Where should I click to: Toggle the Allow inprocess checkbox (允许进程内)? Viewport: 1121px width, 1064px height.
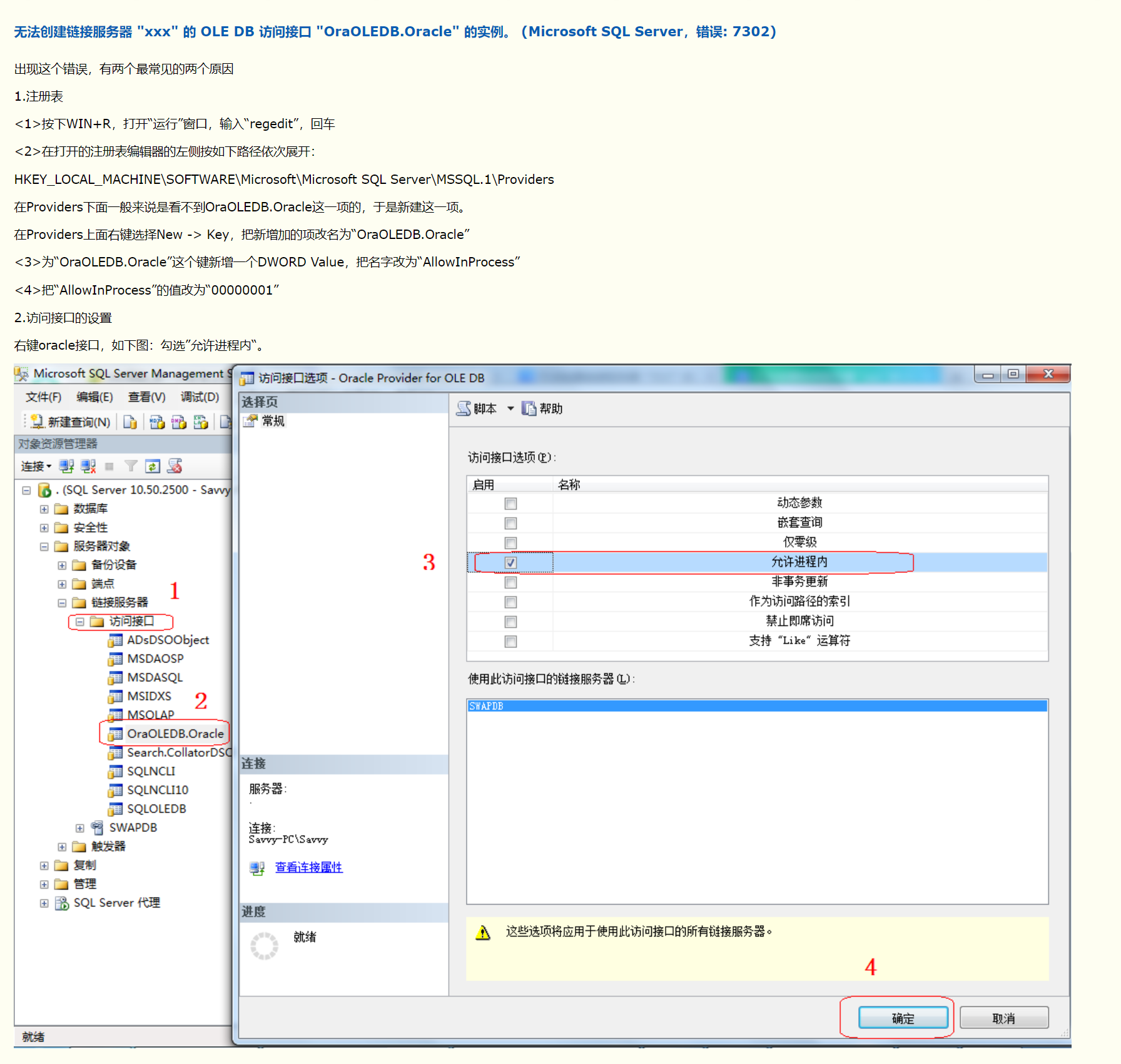pyautogui.click(x=510, y=562)
